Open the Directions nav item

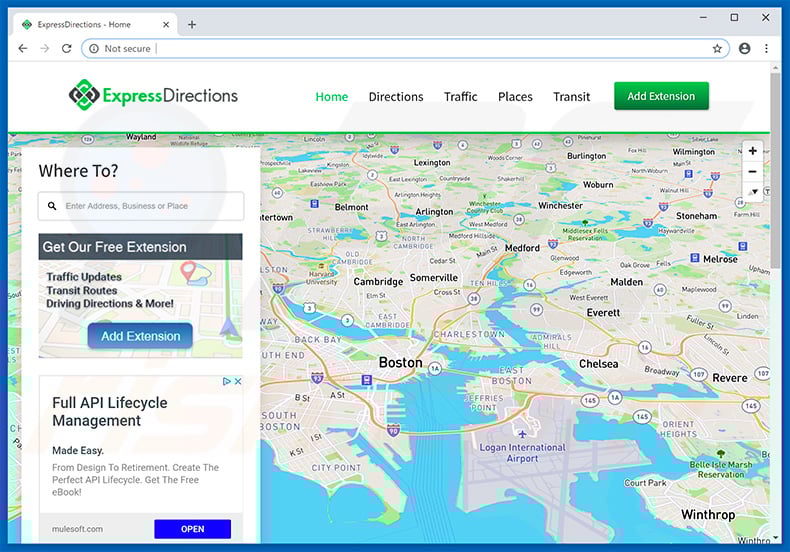click(x=396, y=97)
